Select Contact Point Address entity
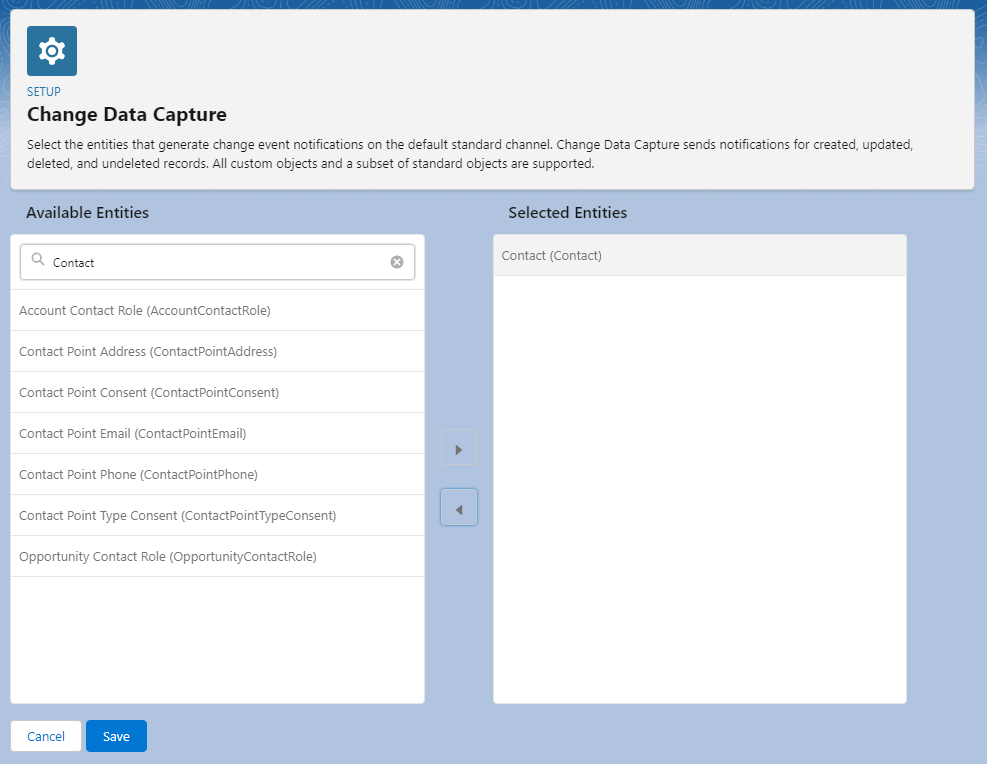The image size is (987, 764). click(148, 352)
